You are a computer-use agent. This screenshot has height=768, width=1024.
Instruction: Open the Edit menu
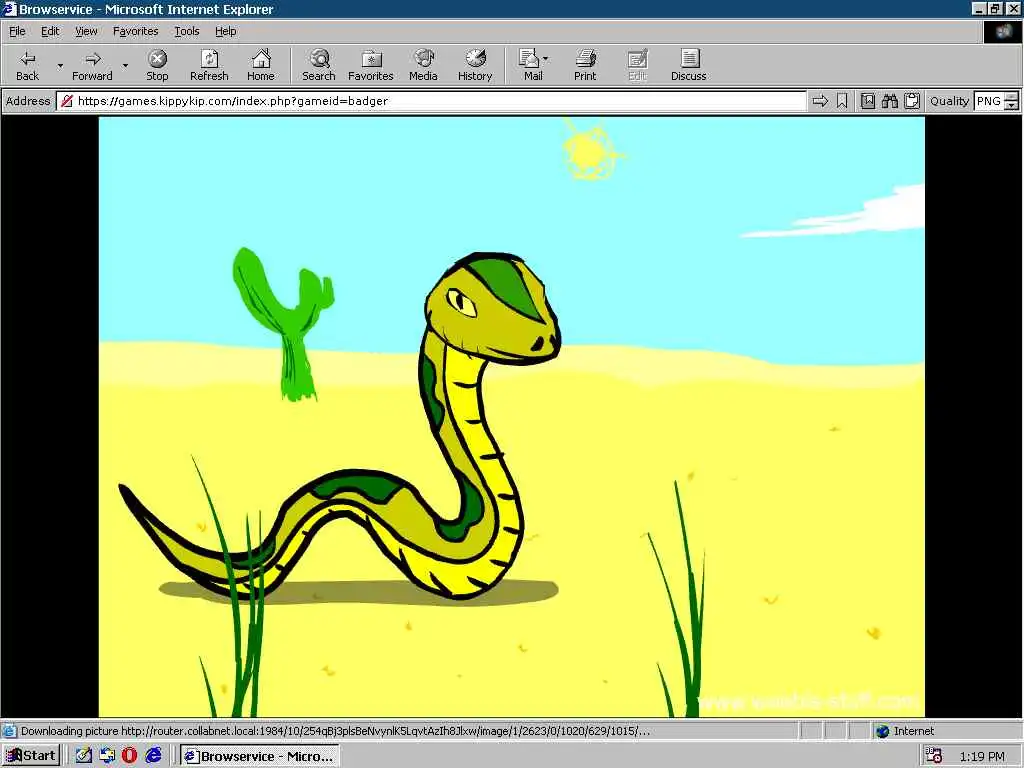(x=50, y=31)
